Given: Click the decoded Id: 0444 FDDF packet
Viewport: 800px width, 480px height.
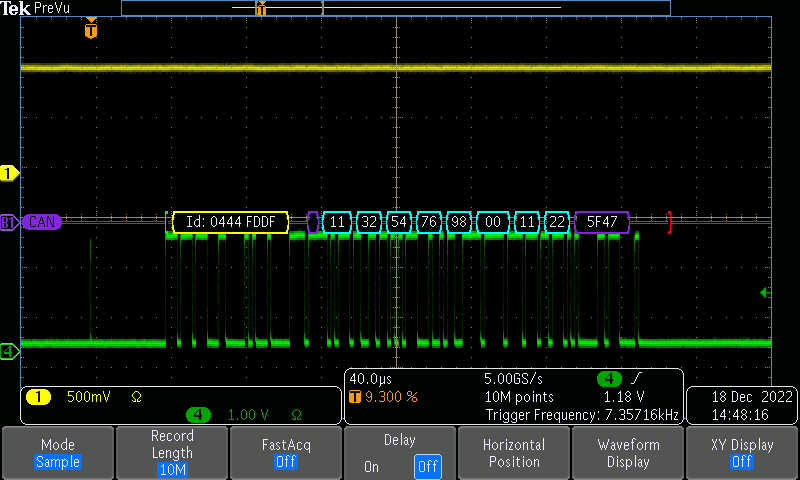Looking at the screenshot, I should click(x=231, y=222).
